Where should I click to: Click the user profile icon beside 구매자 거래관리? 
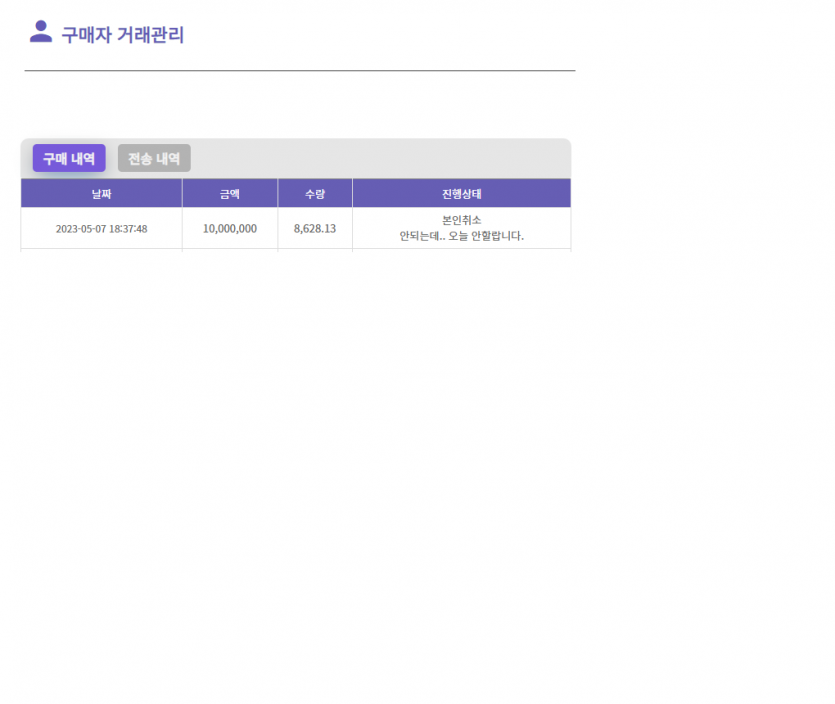click(41, 31)
